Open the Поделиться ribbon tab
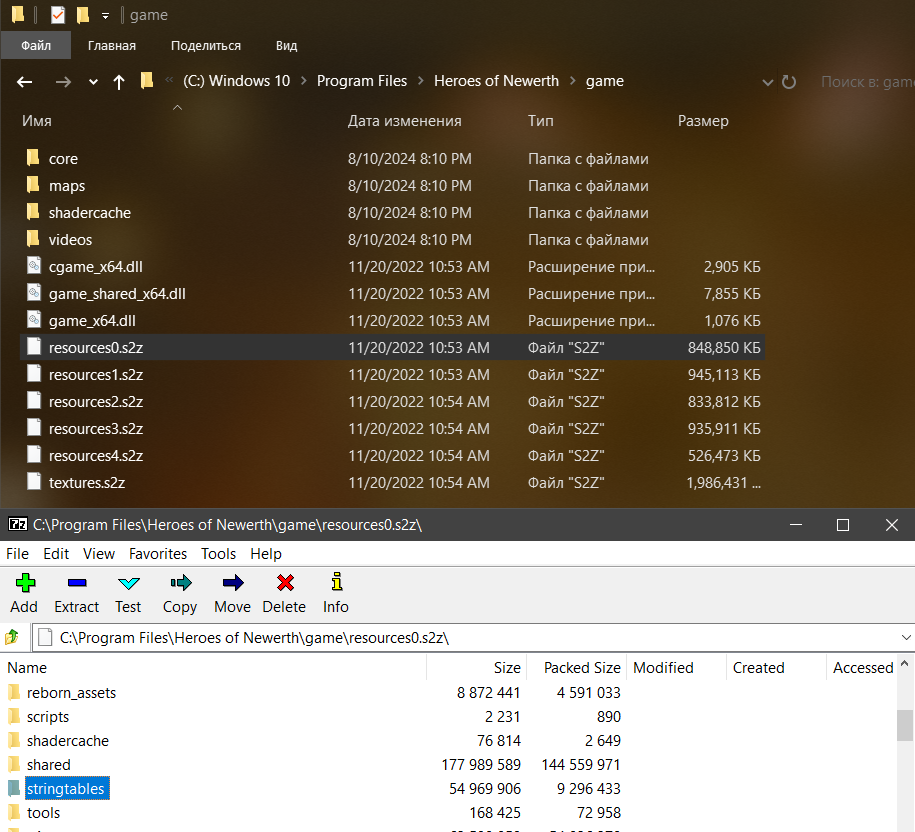 [205, 46]
